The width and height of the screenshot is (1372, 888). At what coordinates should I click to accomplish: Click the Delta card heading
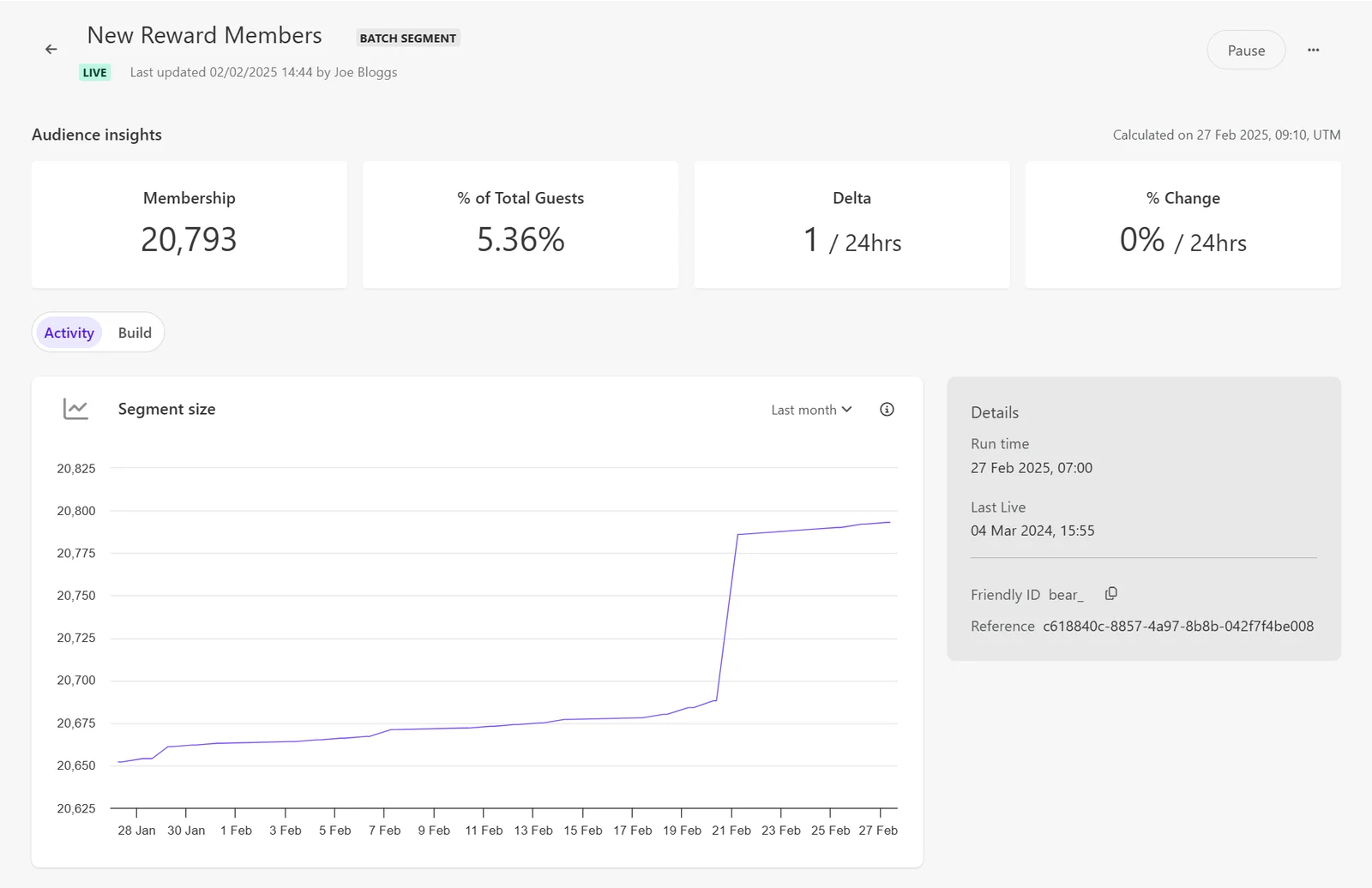(851, 198)
